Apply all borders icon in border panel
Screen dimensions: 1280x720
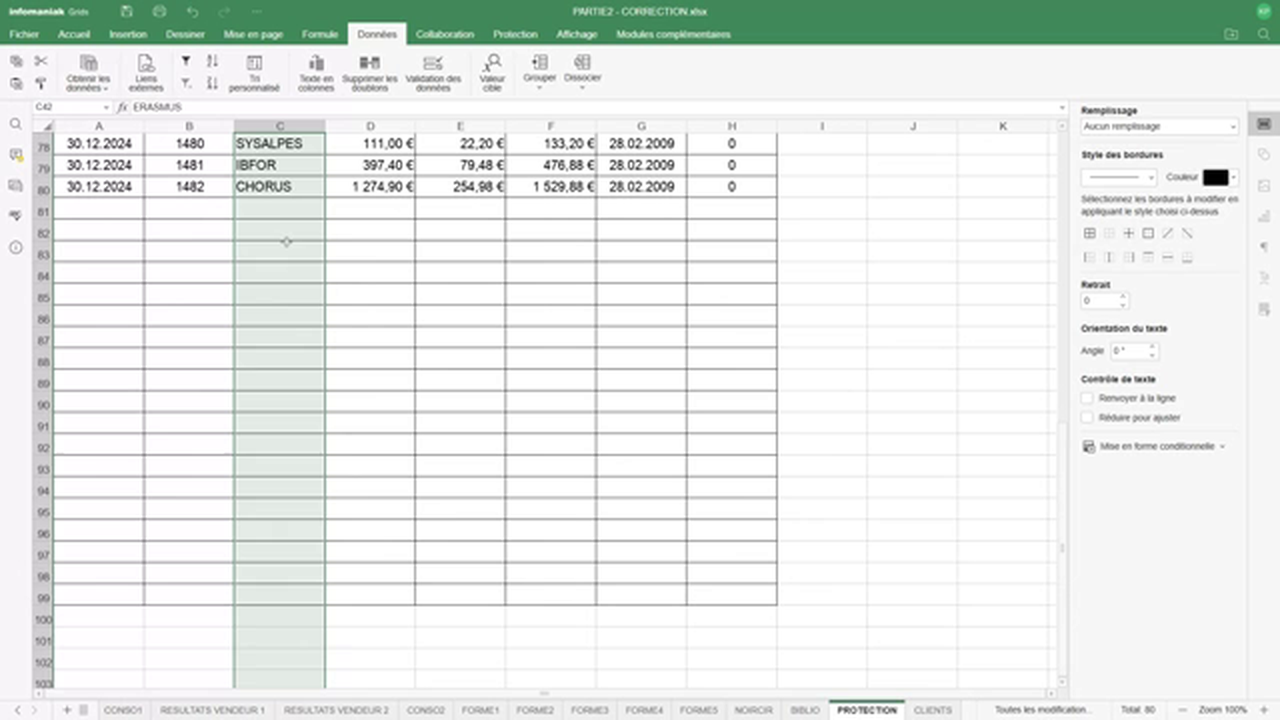(x=1090, y=233)
